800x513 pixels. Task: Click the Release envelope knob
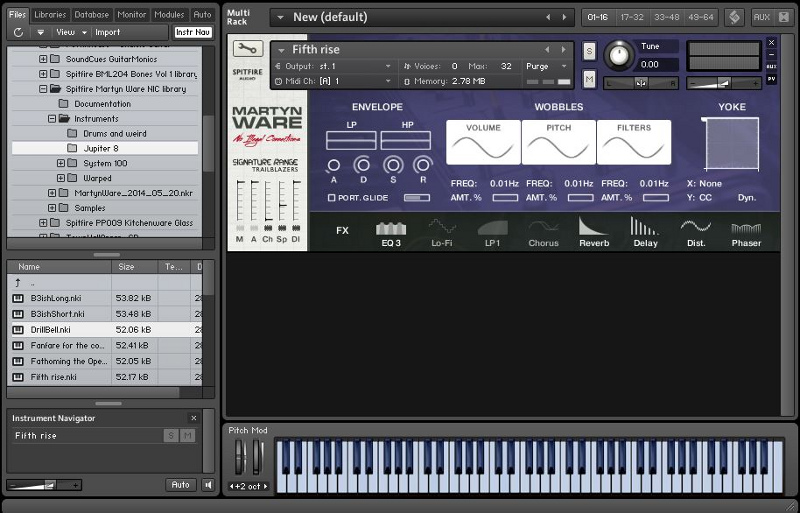[x=422, y=165]
